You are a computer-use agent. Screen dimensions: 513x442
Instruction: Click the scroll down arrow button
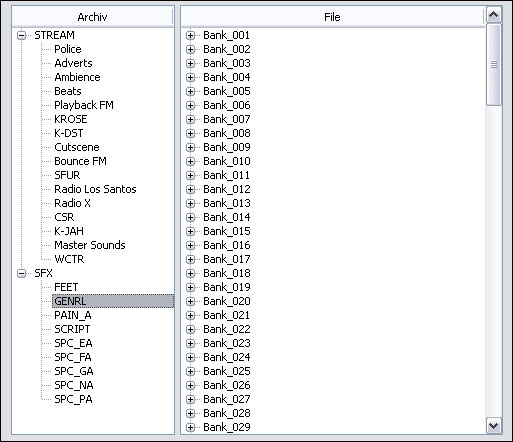point(494,426)
